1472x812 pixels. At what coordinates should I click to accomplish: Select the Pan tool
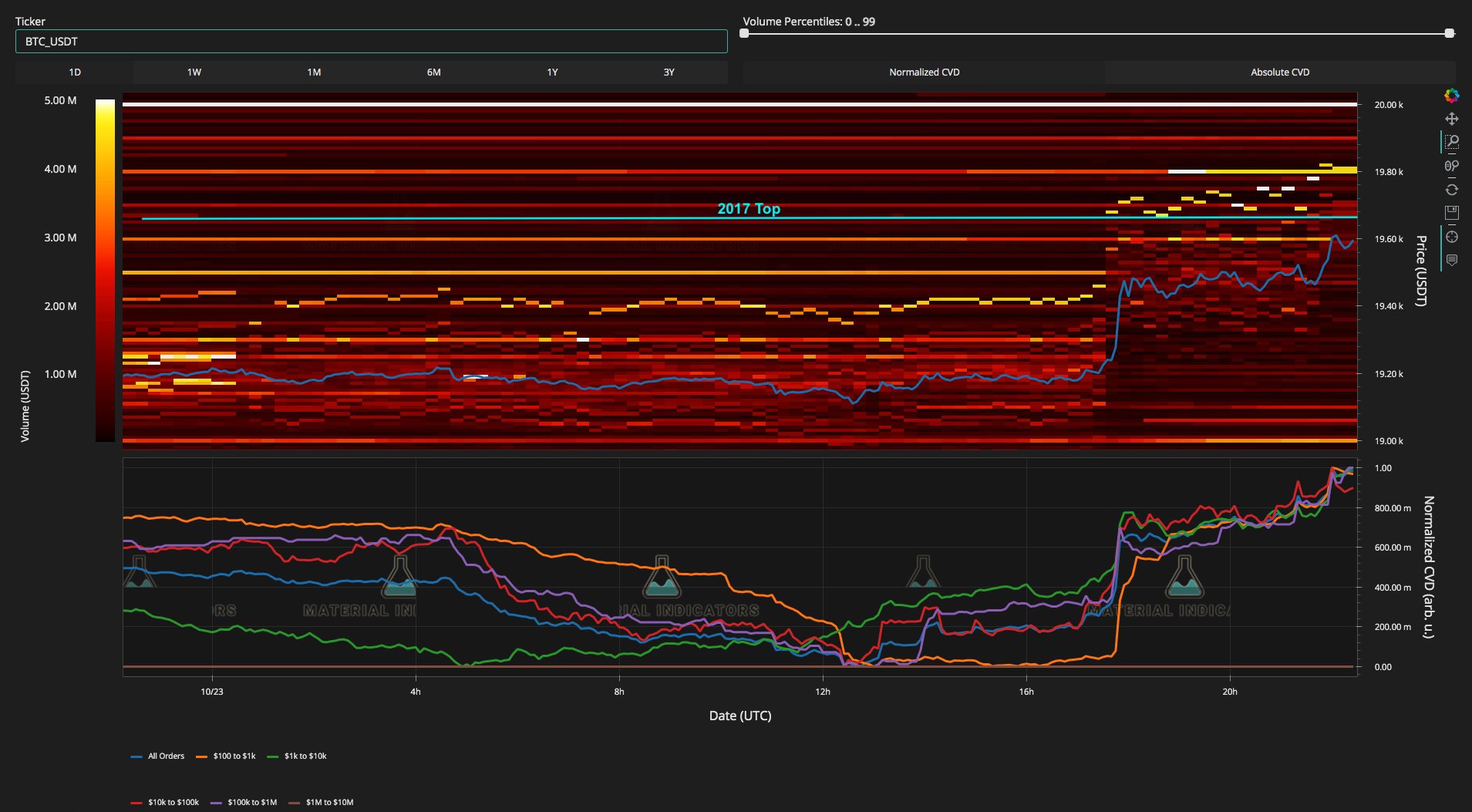coord(1451,119)
